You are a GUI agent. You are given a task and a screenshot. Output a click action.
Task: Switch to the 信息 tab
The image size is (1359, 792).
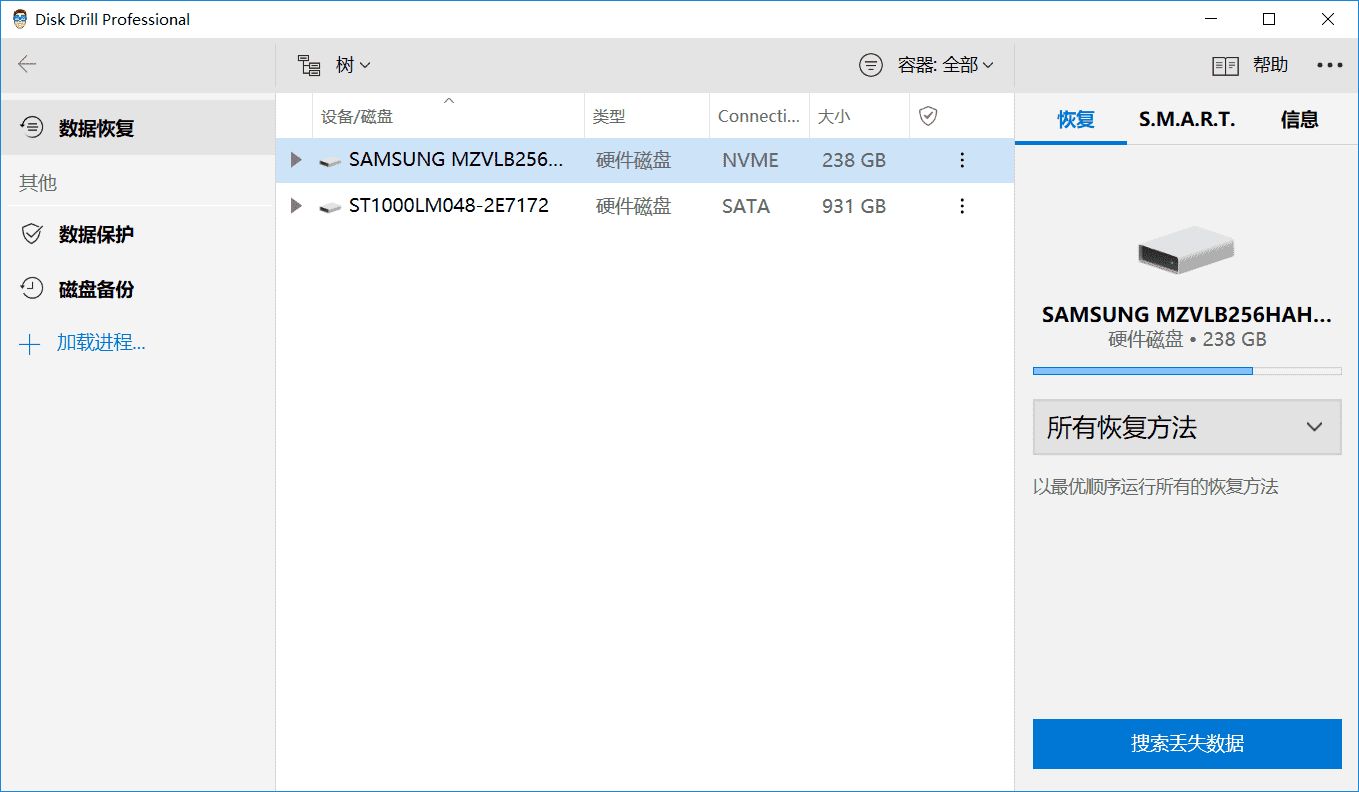(1299, 118)
